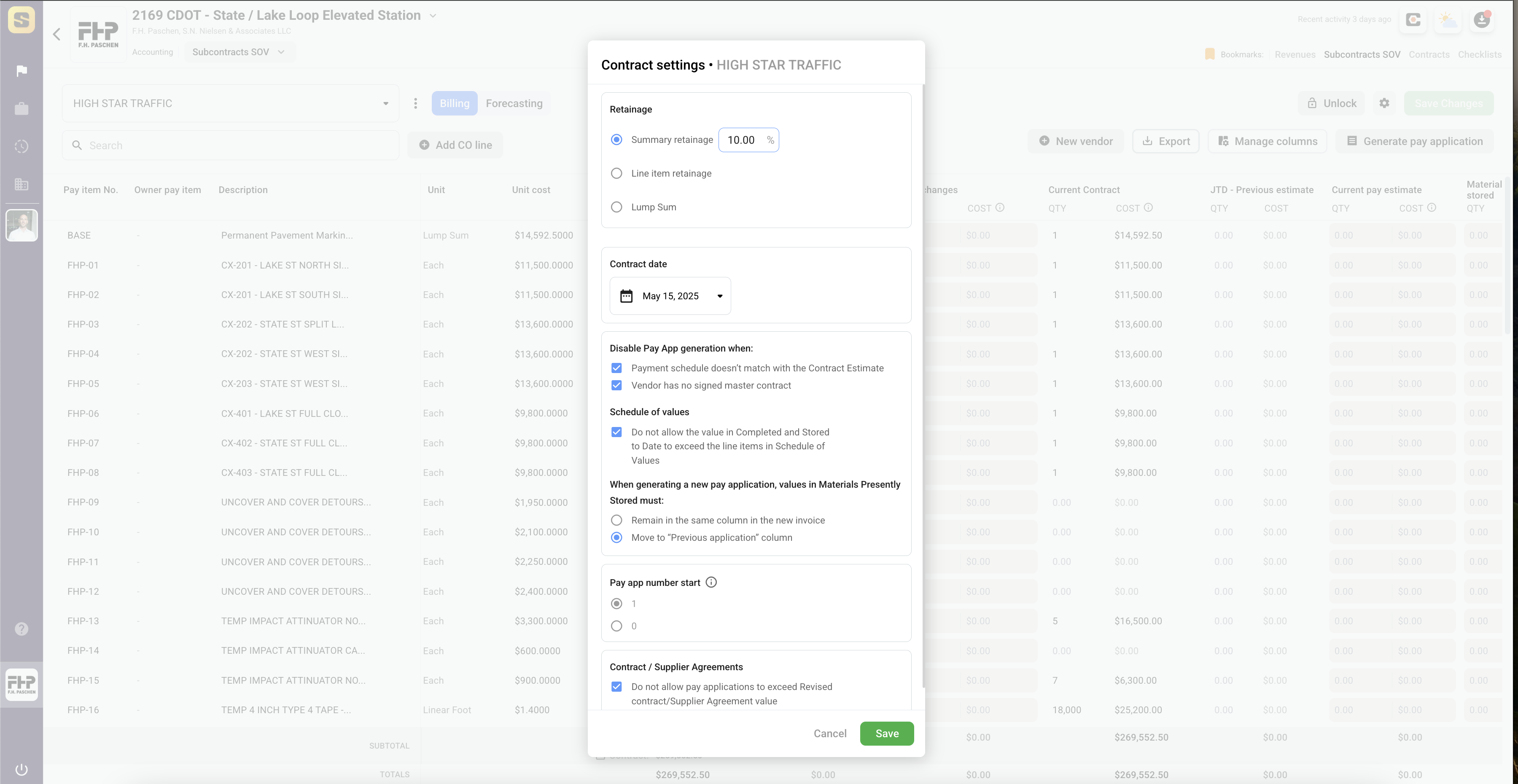Click Cancel in Contract settings dialog
The height and width of the screenshot is (784, 1518).
(830, 733)
